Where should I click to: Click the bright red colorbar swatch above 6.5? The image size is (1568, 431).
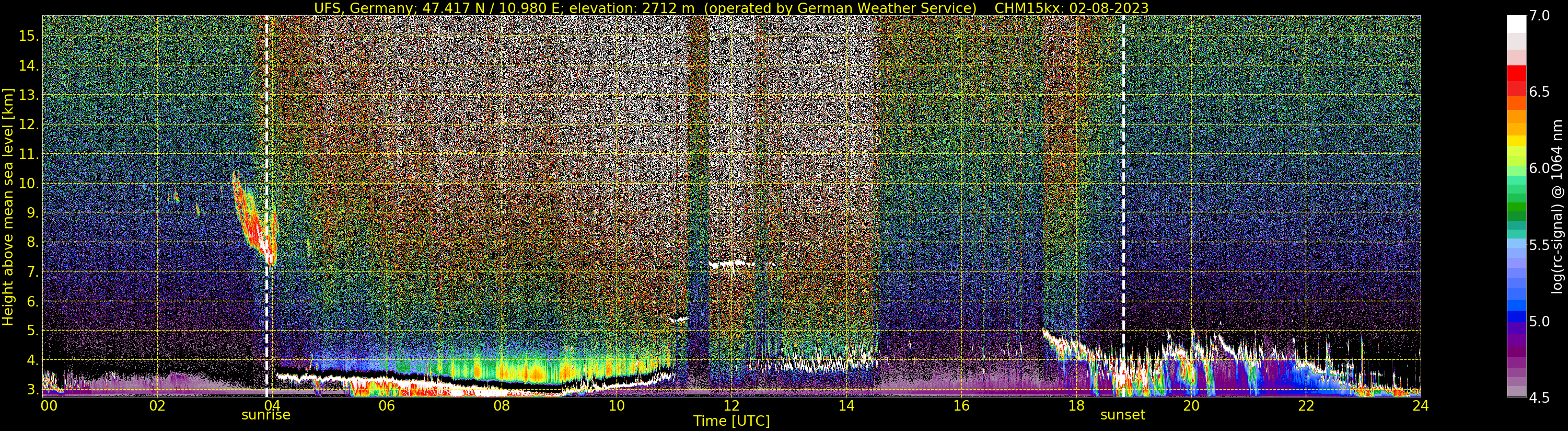pos(1516,73)
